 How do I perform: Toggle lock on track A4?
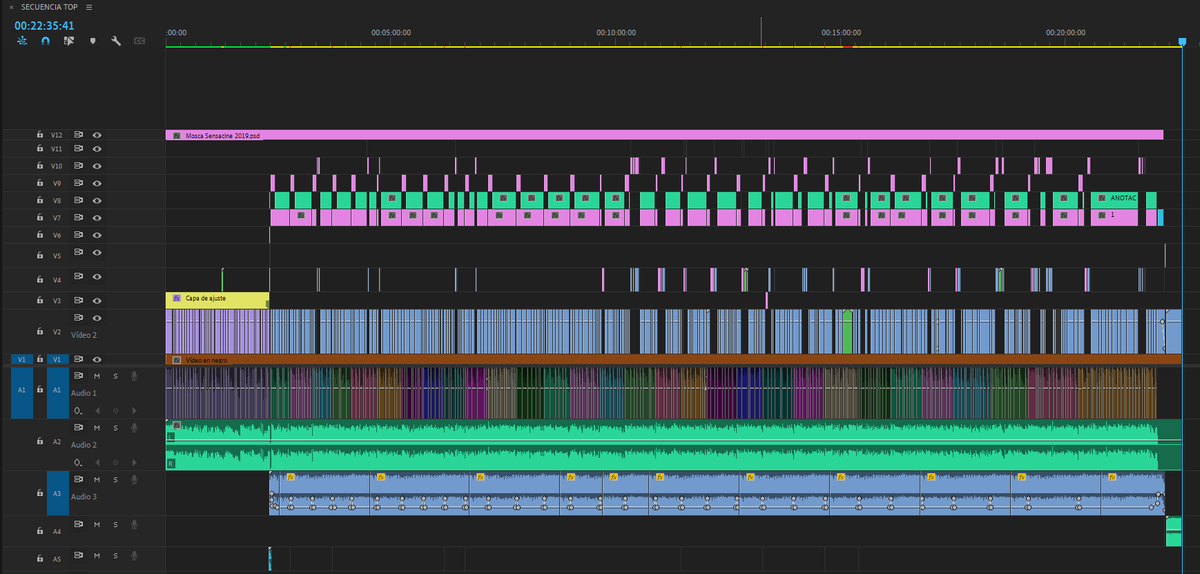[40, 531]
